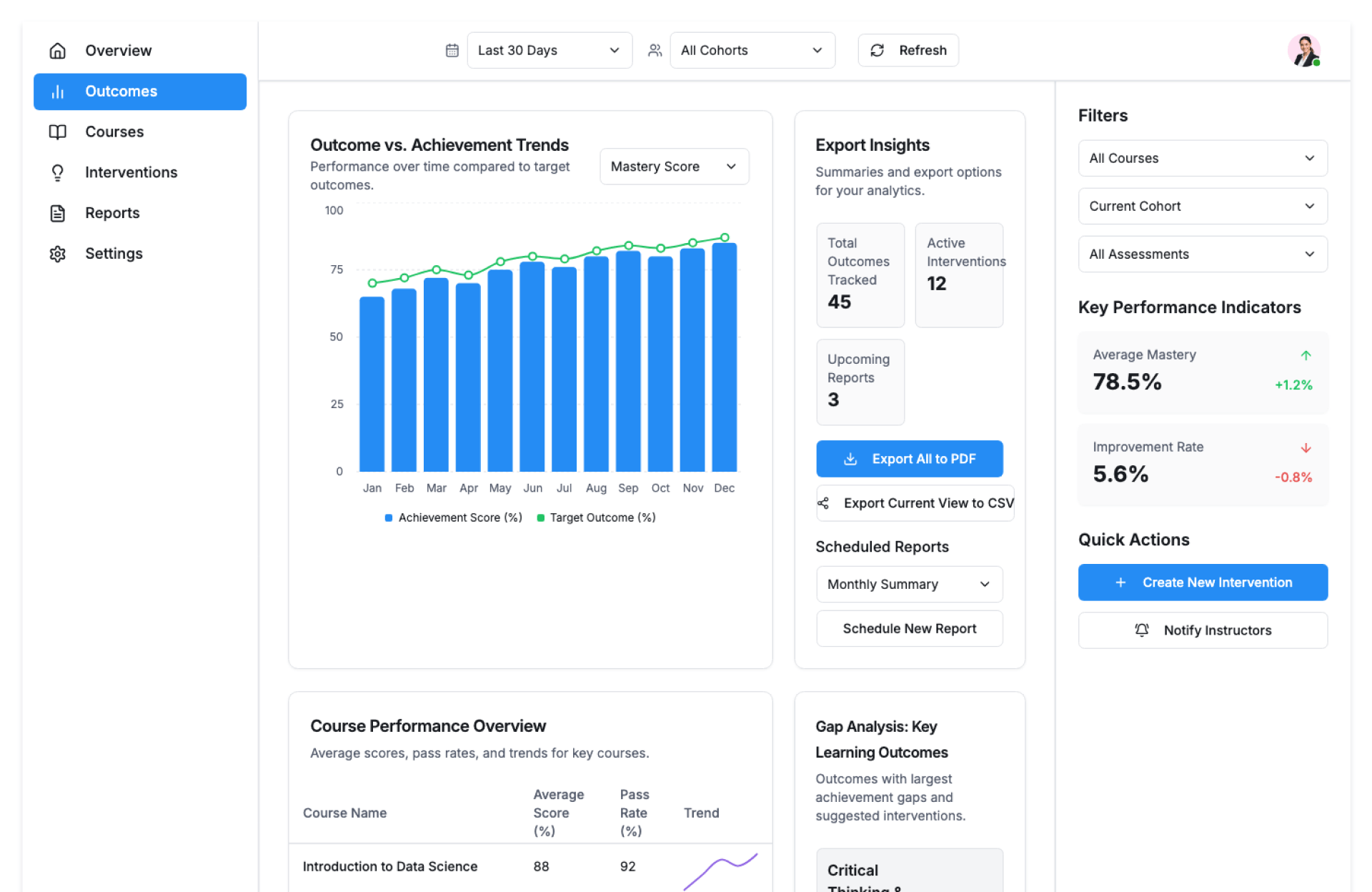
Task: Click the share icon on CSV export
Action: point(823,503)
